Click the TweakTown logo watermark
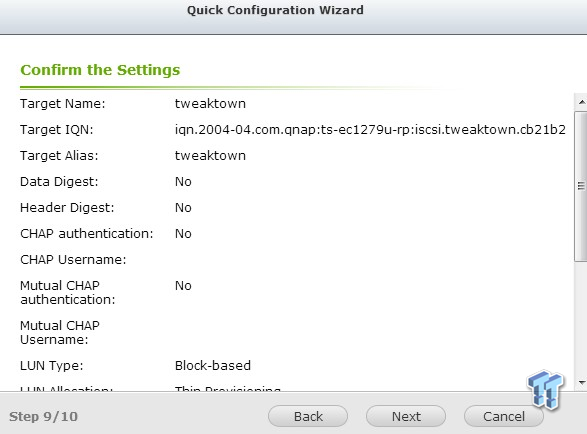This screenshot has height=434, width=587. point(545,389)
